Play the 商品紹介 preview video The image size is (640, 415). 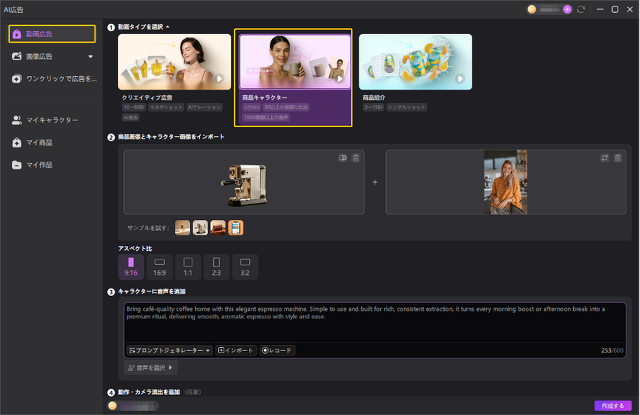[460, 79]
